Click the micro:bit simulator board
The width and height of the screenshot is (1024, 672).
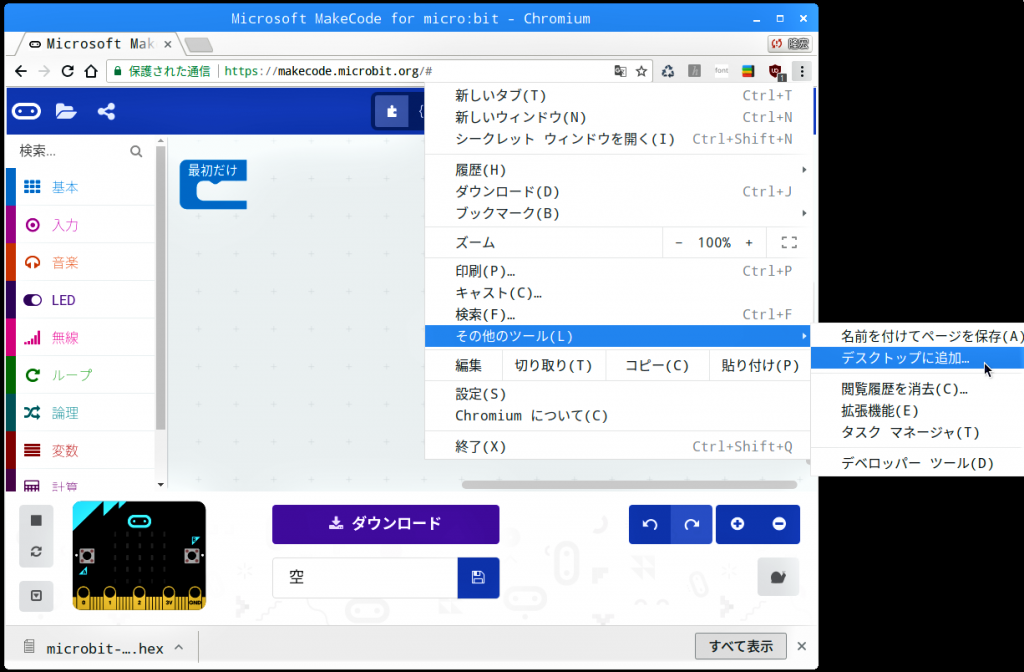139,556
